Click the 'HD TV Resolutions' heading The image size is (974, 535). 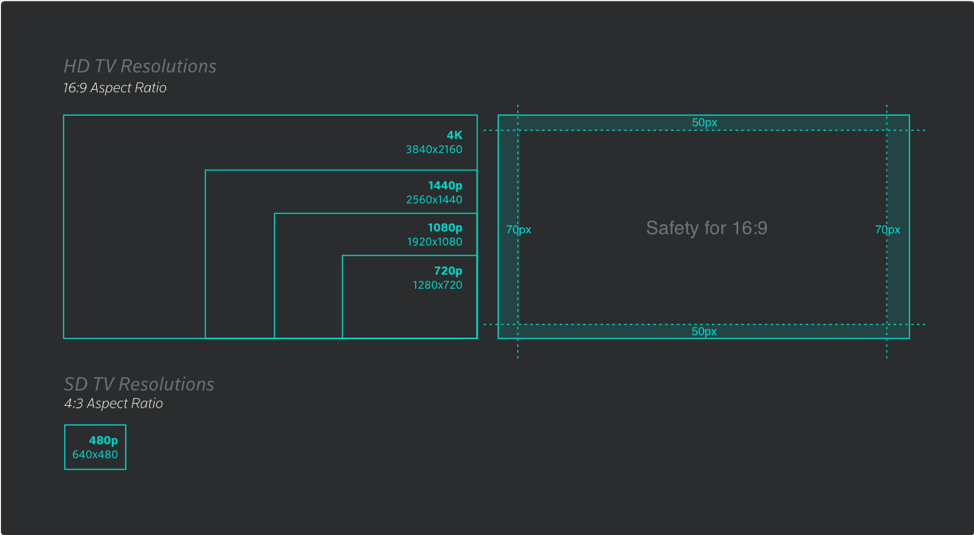pyautogui.click(x=140, y=66)
